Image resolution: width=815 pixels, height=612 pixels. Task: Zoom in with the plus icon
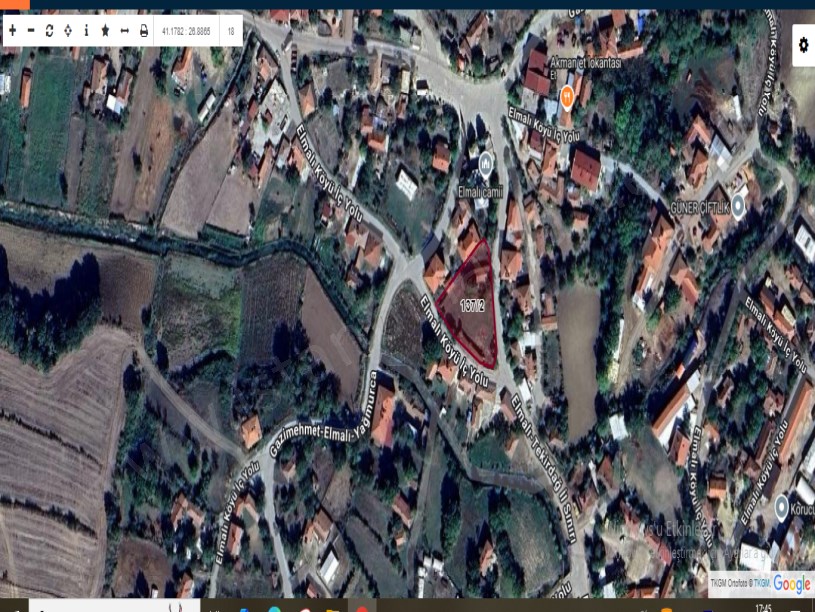click(12, 31)
